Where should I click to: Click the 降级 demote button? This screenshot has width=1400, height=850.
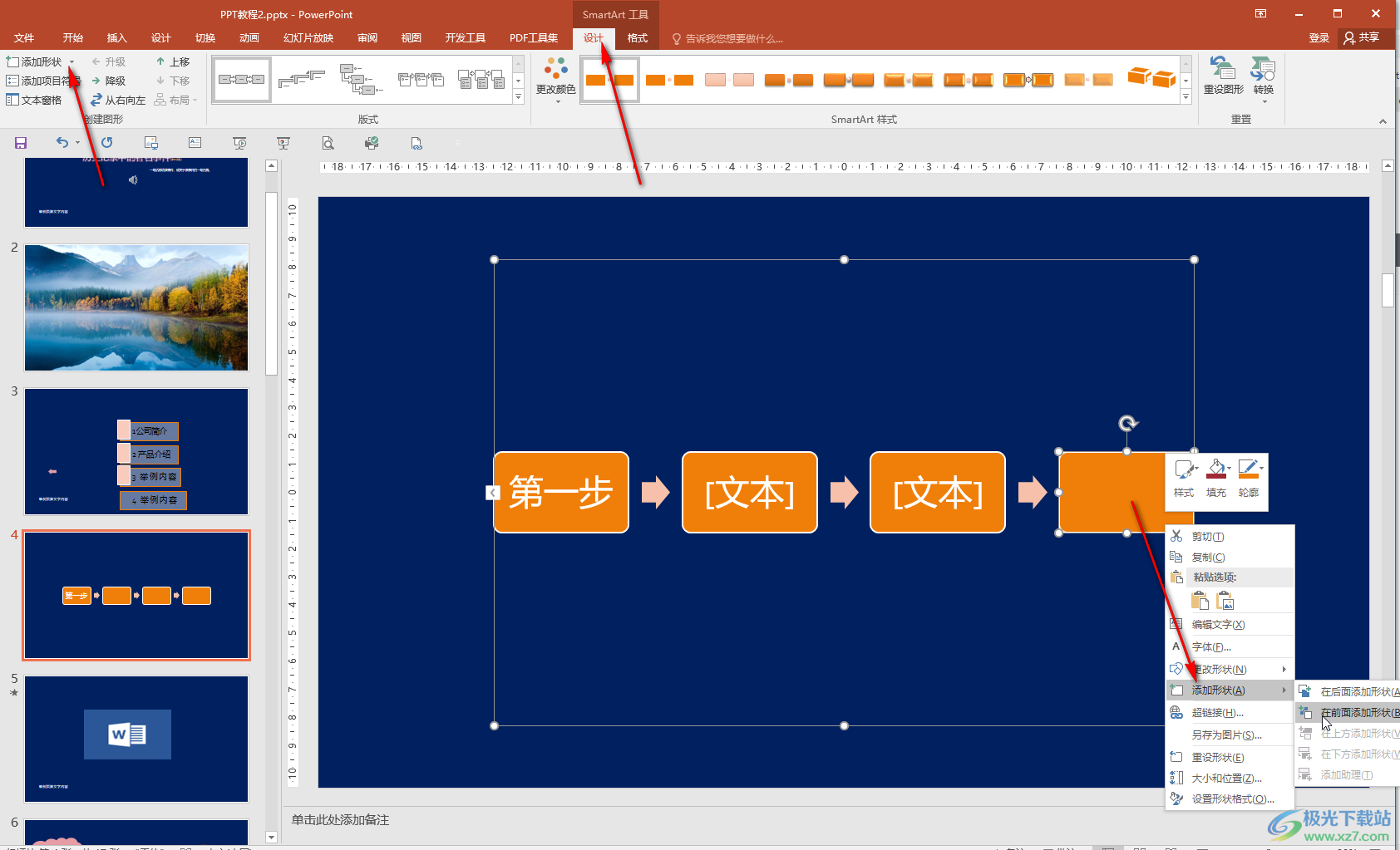109,81
